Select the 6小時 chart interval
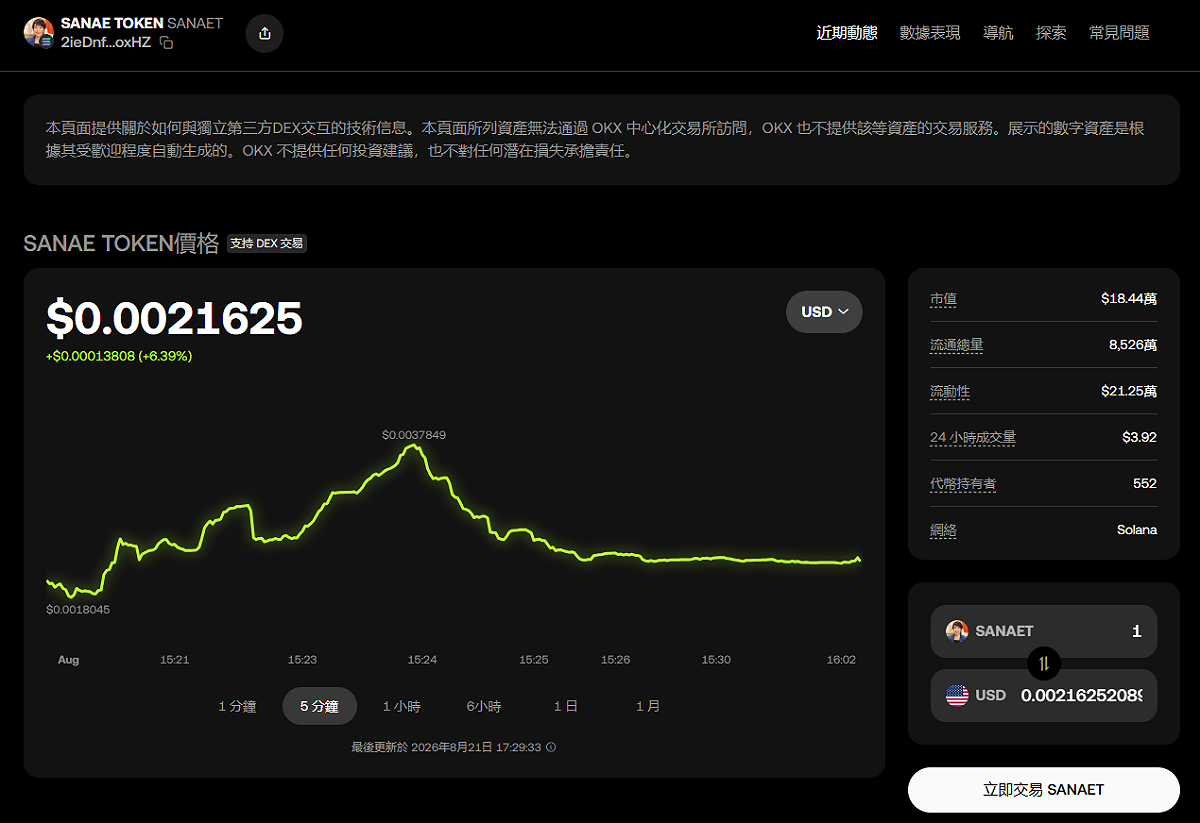Screen dimensions: 1200x823 point(484,706)
